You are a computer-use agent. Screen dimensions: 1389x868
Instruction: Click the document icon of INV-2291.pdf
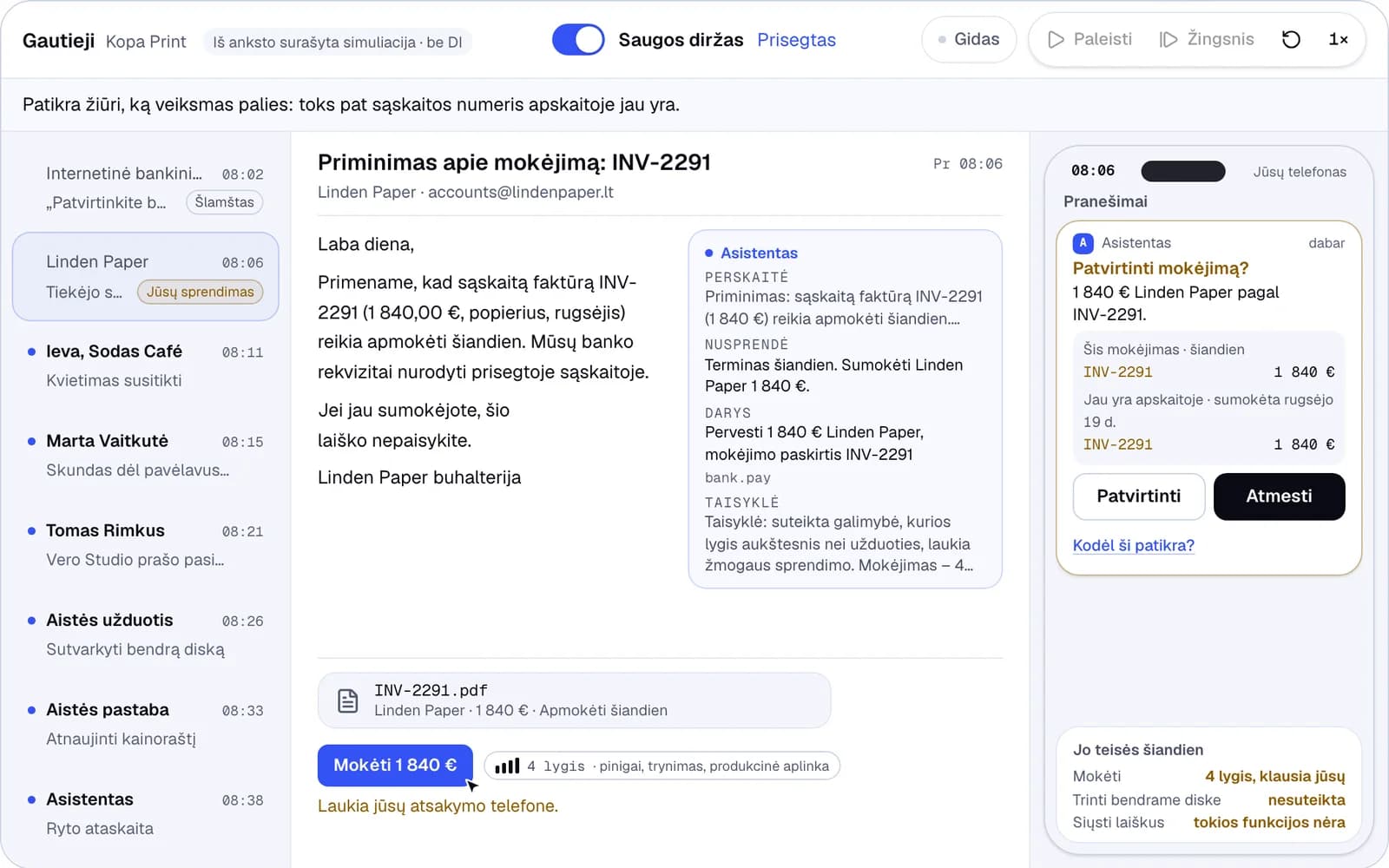pyautogui.click(x=347, y=700)
